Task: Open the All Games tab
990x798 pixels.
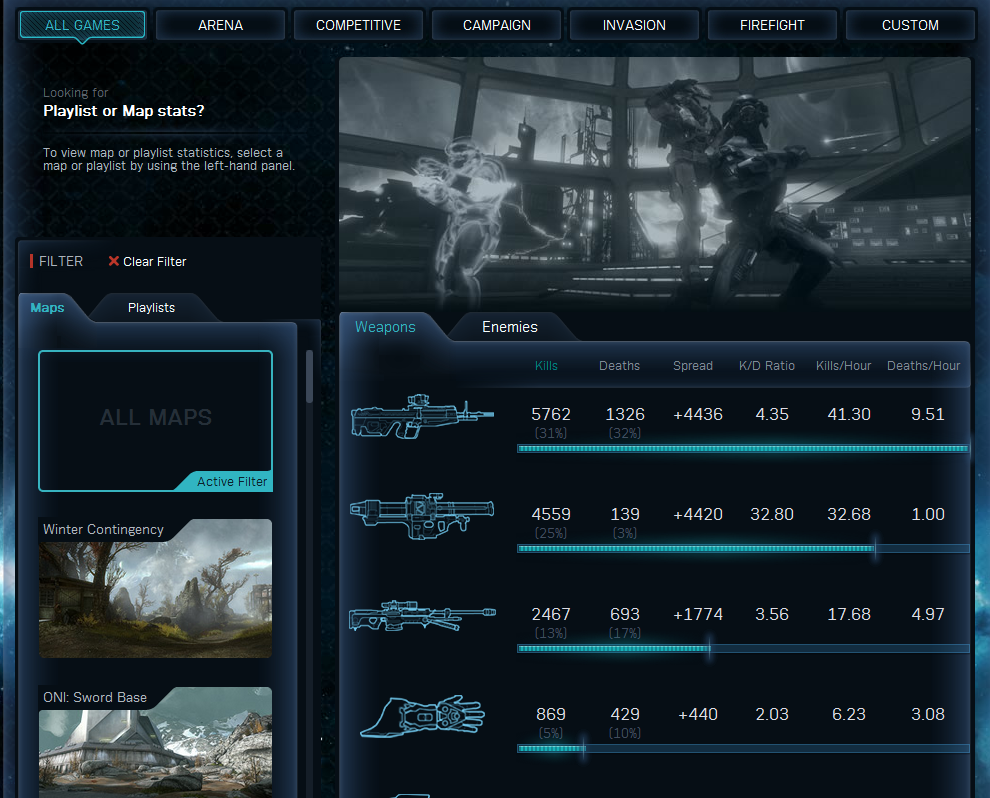Action: pos(82,25)
